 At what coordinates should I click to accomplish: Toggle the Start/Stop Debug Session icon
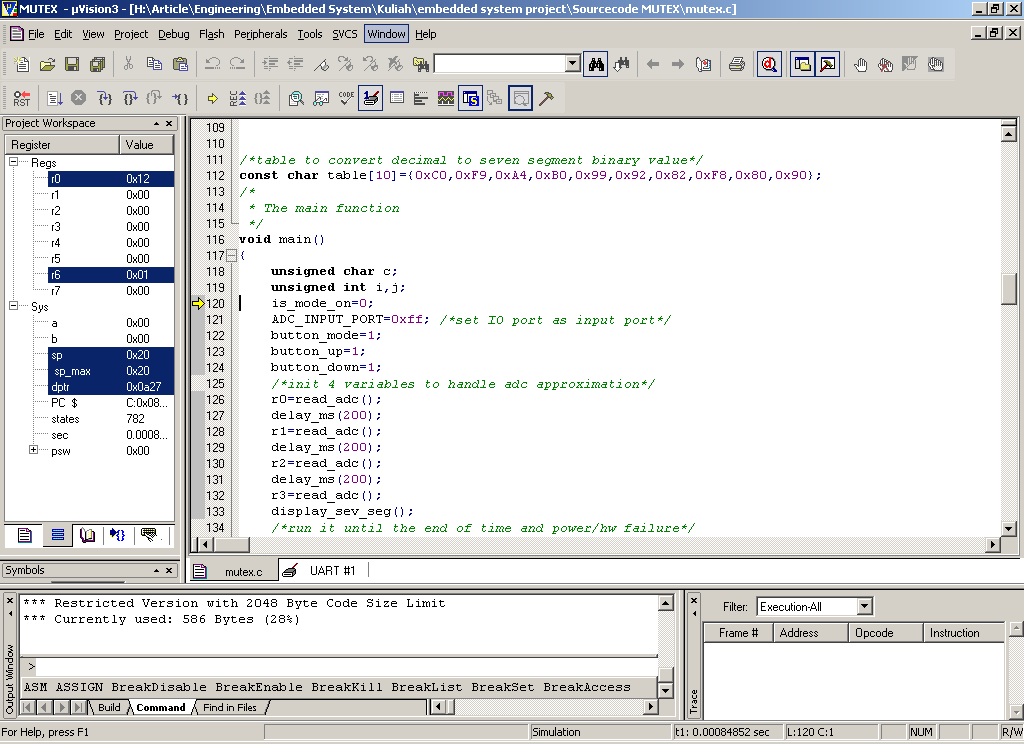[768, 65]
